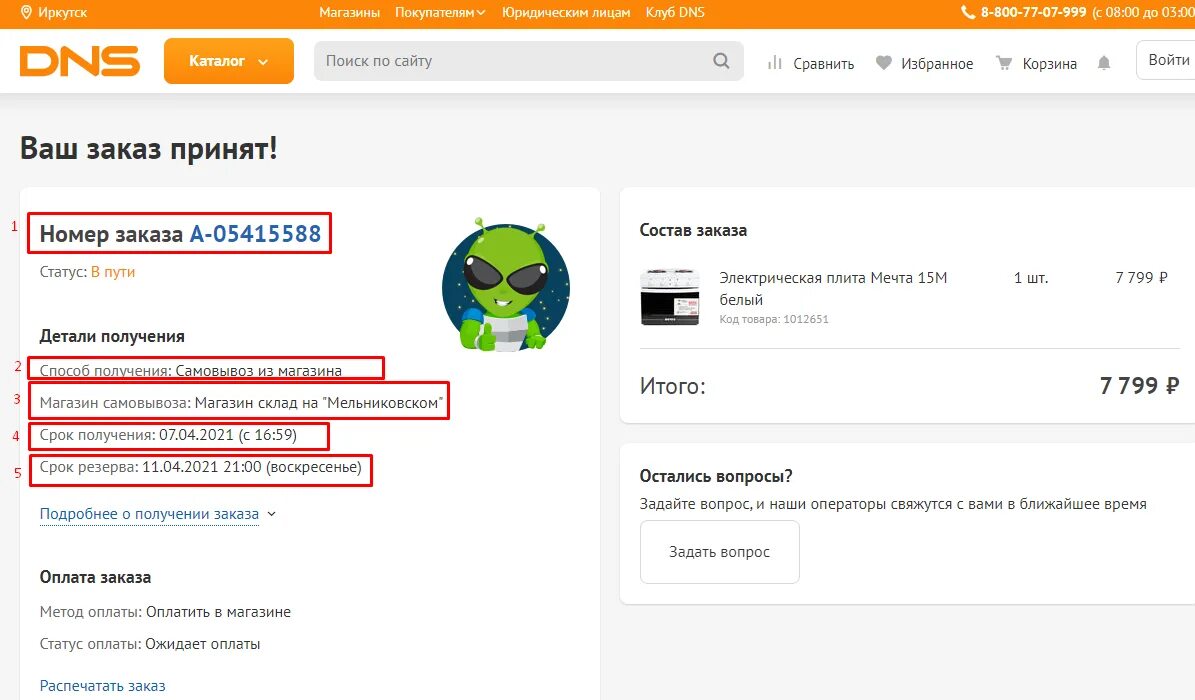Click the phone handset icon

click(968, 12)
